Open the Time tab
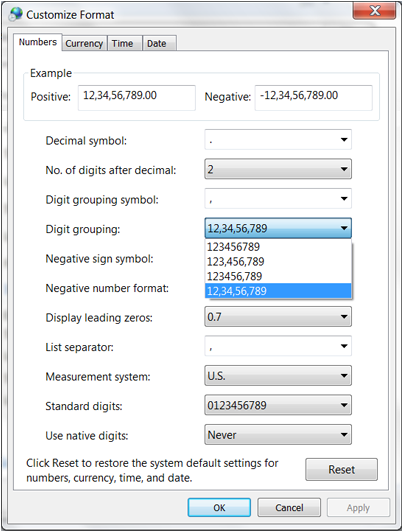 [x=124, y=43]
